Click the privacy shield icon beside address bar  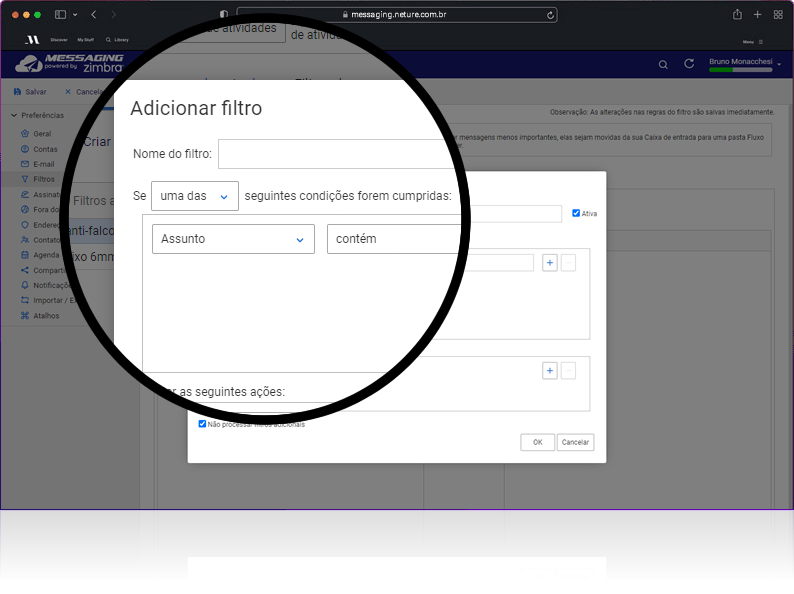coord(224,15)
